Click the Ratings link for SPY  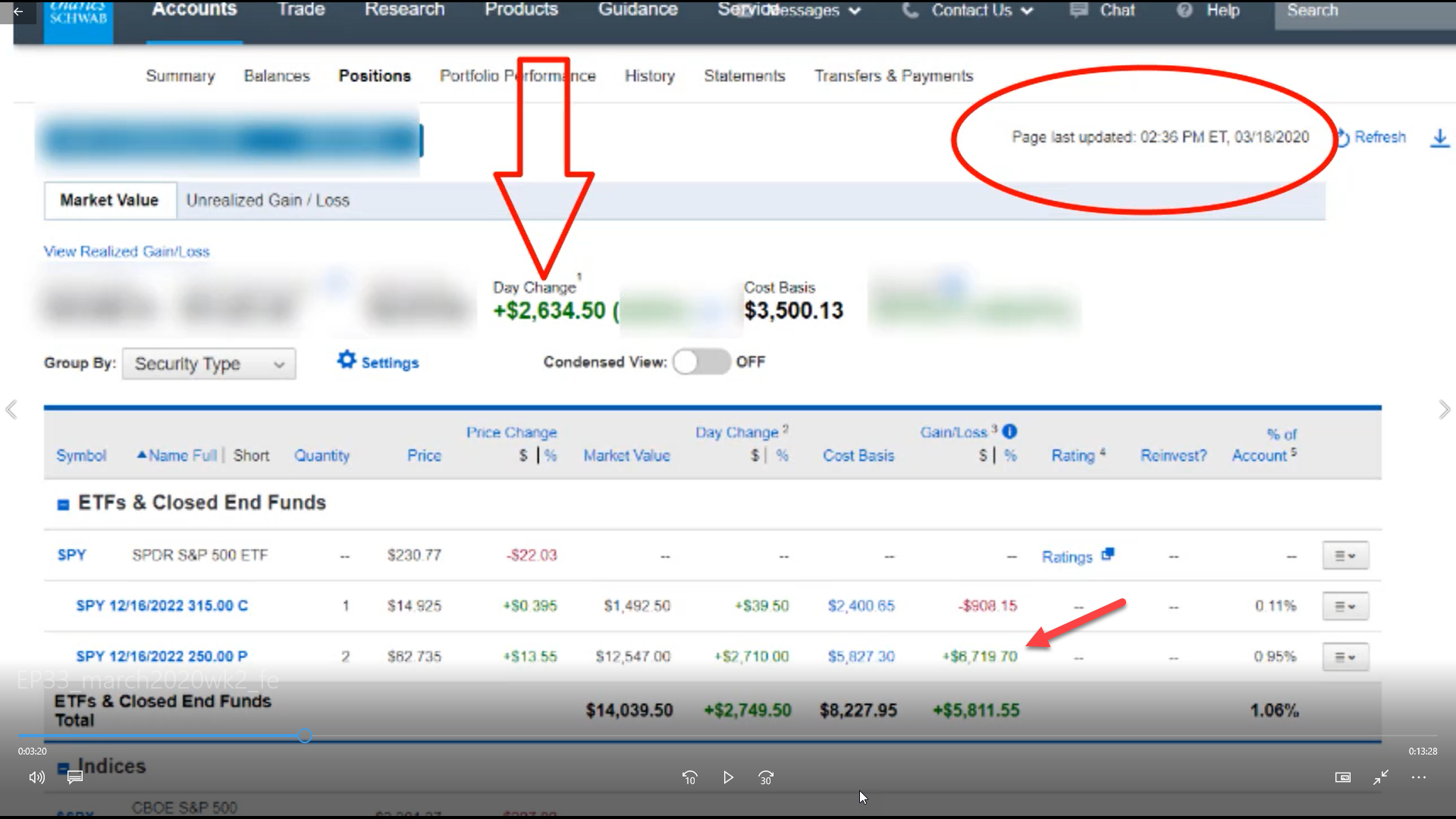1067,557
